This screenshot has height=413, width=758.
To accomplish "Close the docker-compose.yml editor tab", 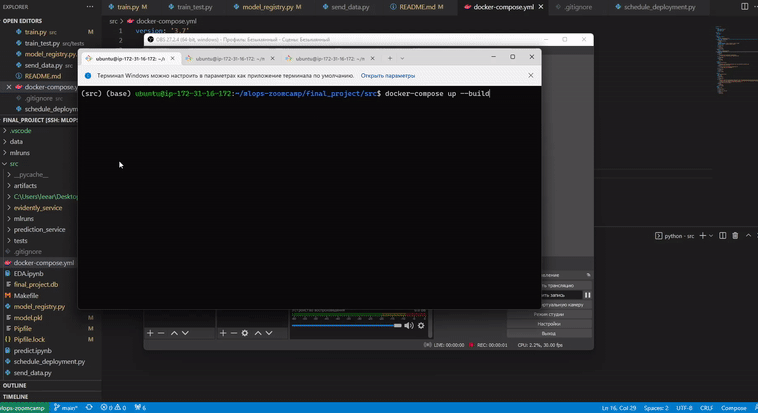I will pyautogui.click(x=540, y=7).
